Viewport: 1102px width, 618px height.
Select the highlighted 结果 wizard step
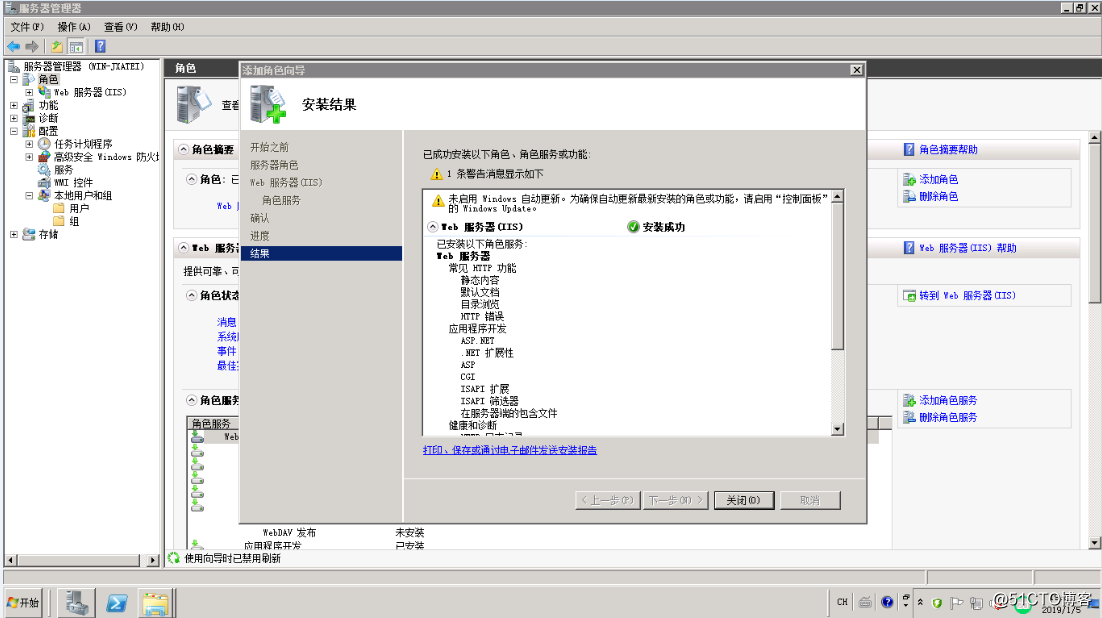click(x=321, y=253)
